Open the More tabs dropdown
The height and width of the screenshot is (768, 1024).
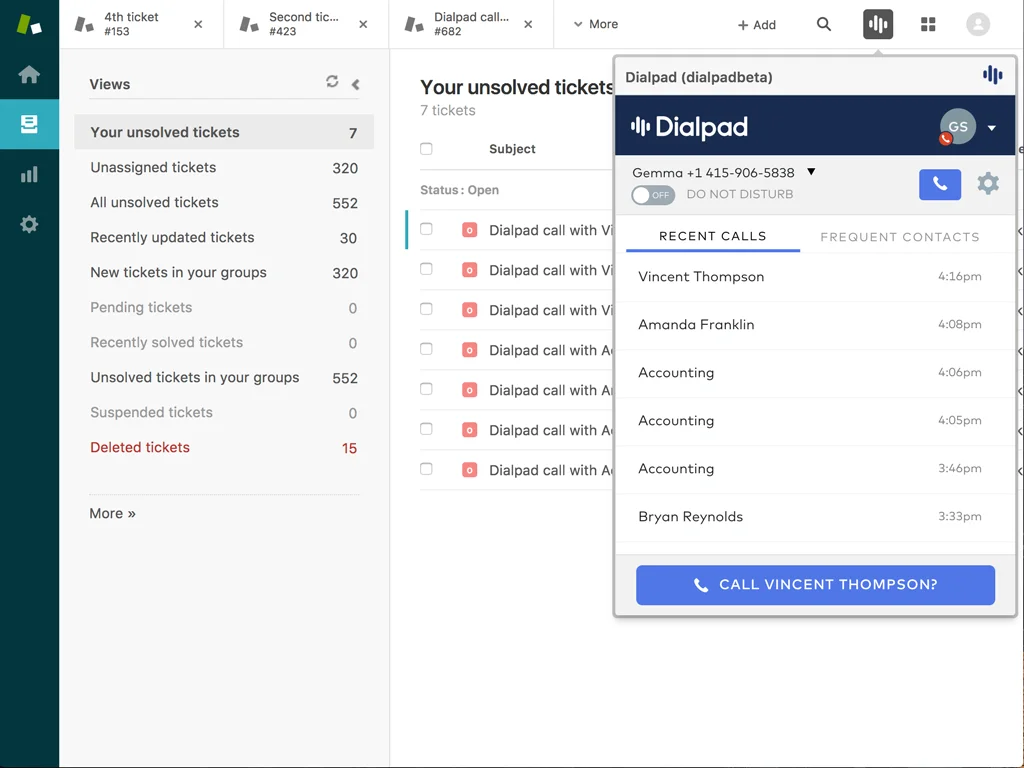point(594,24)
